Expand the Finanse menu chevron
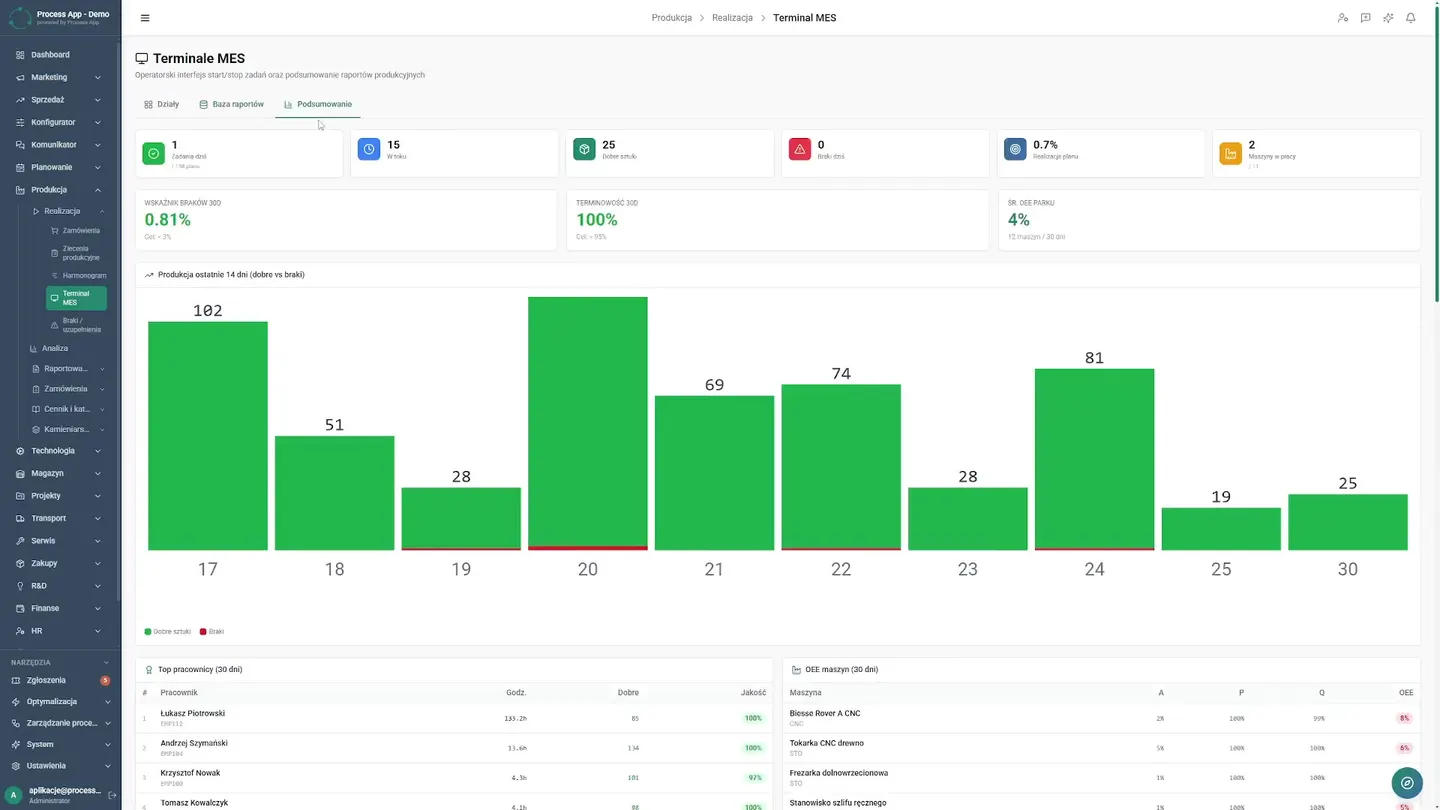The height and width of the screenshot is (810, 1440). point(98,608)
